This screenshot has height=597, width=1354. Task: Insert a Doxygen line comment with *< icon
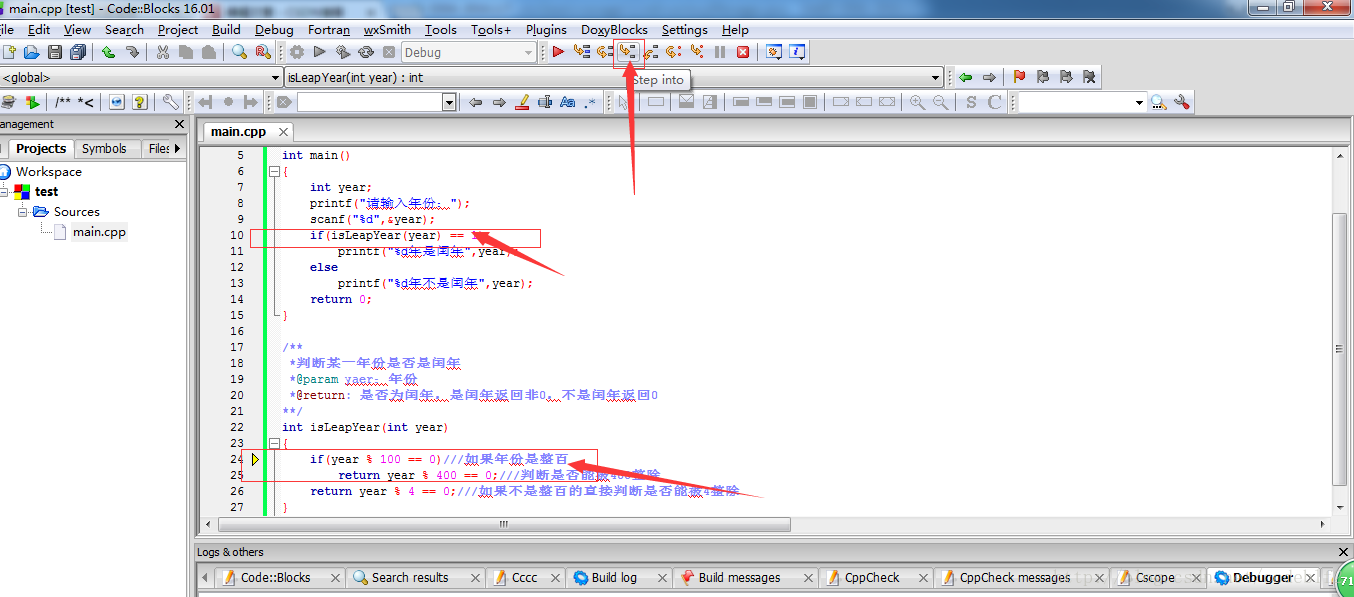(87, 102)
